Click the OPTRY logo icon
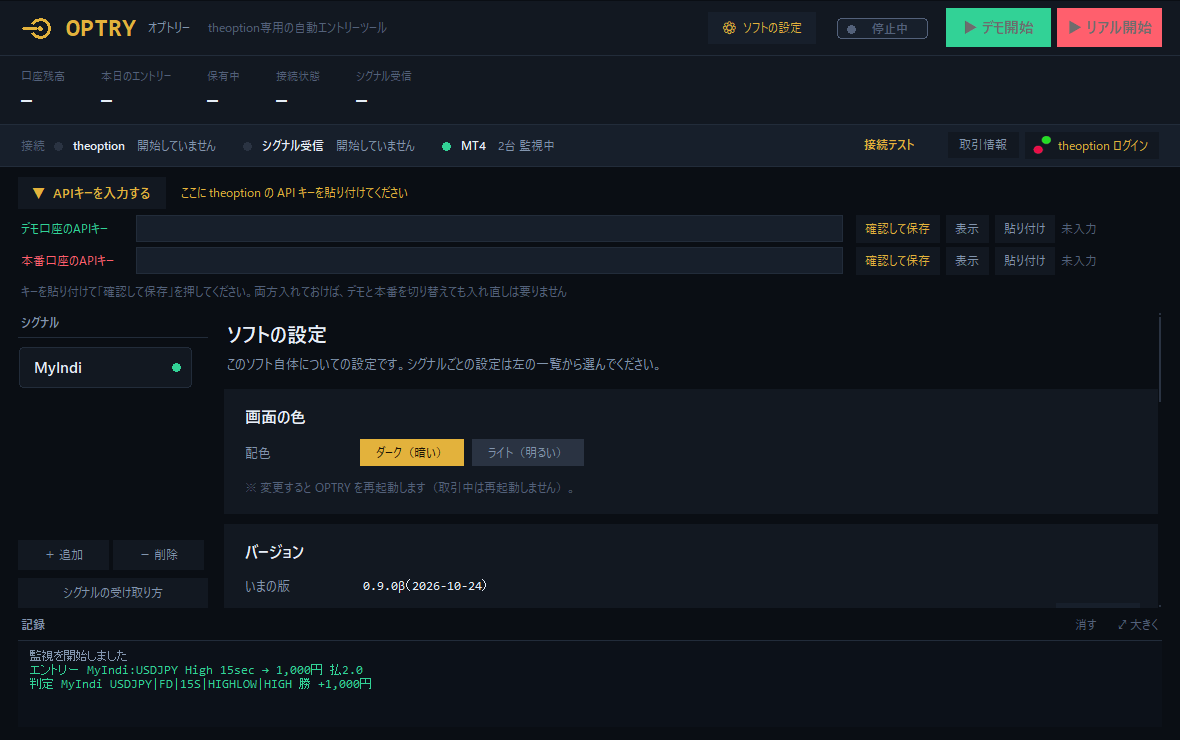 (37, 28)
